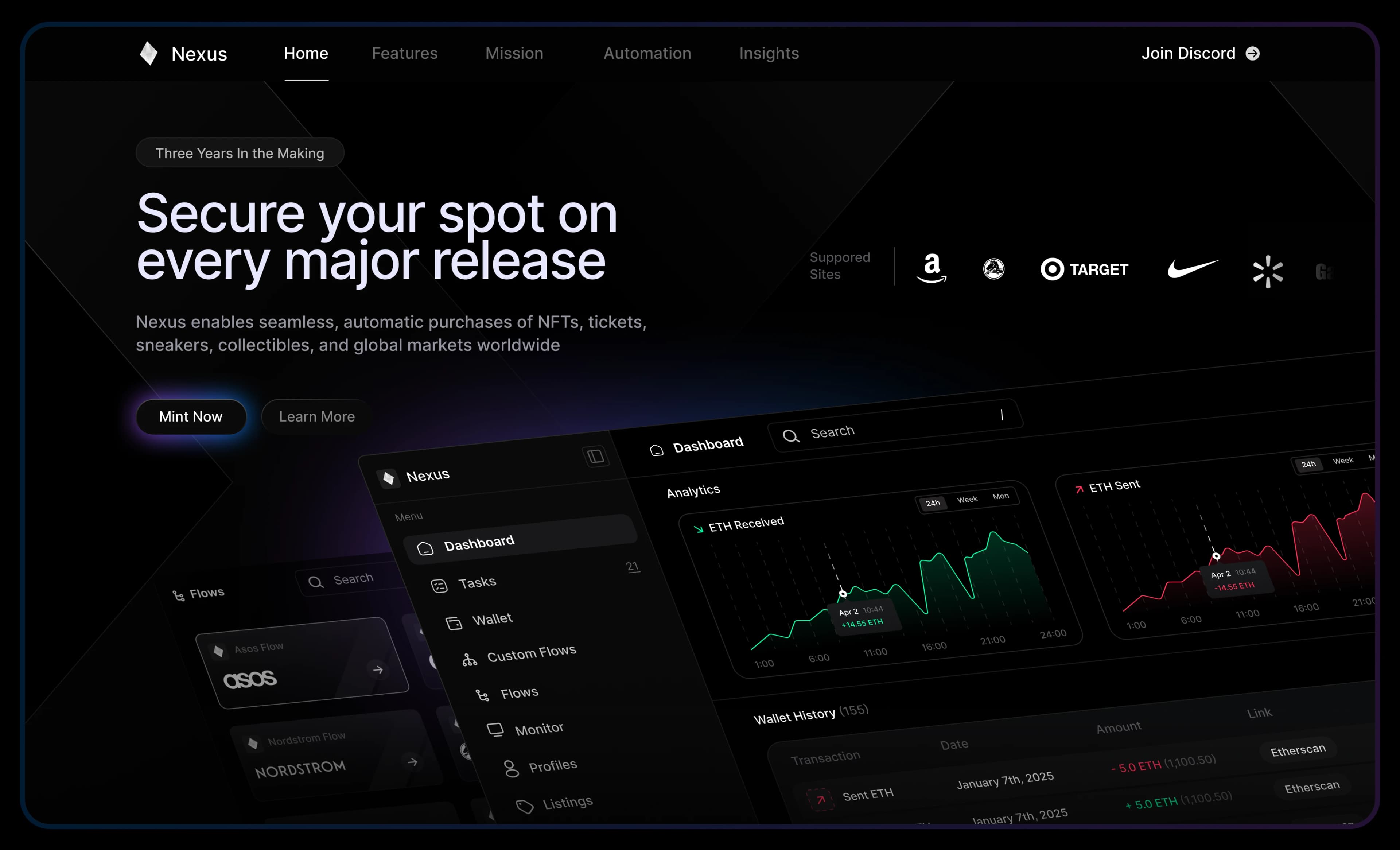Image resolution: width=1400 pixels, height=850 pixels.
Task: Click the ETH Sent chart data point marker
Action: pyautogui.click(x=1216, y=556)
